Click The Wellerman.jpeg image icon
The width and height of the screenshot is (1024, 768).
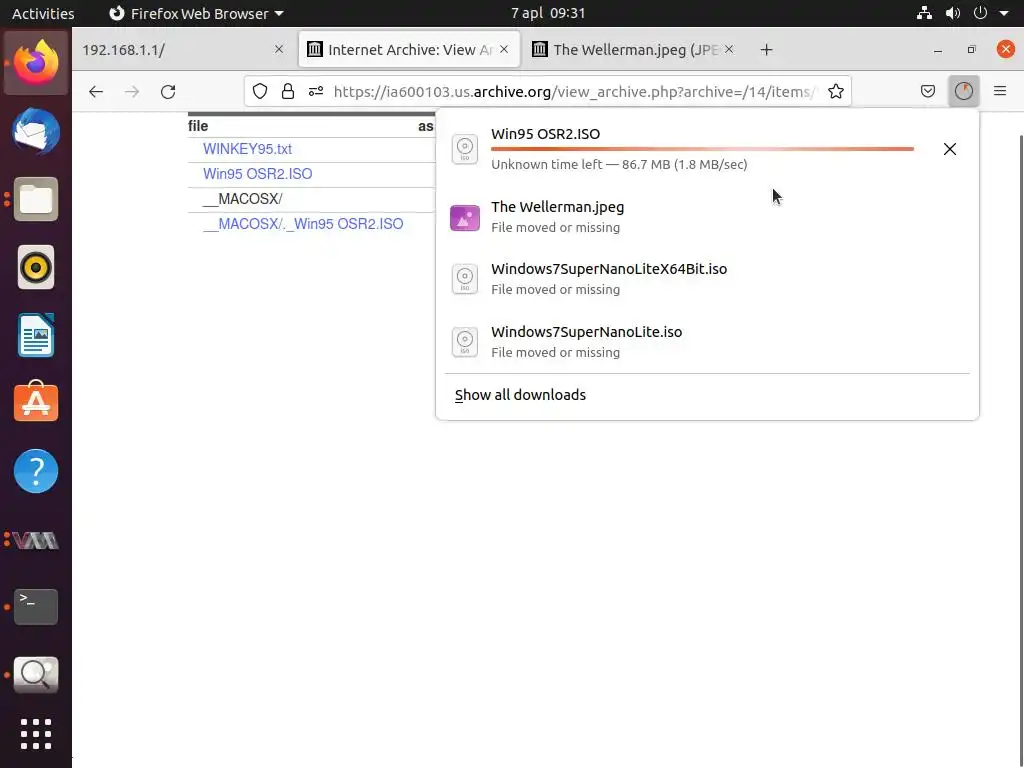(465, 218)
